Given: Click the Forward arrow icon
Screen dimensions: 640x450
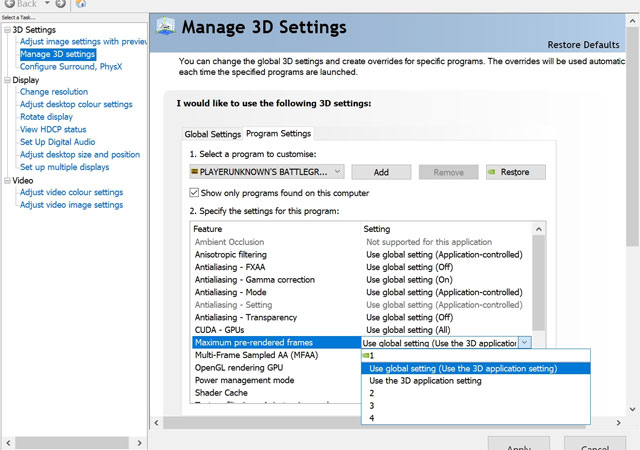Looking at the screenshot, I should tap(59, 5).
